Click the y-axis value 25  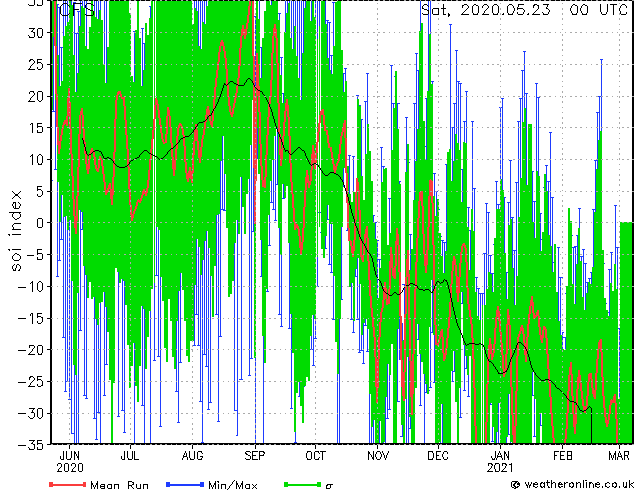35,65
